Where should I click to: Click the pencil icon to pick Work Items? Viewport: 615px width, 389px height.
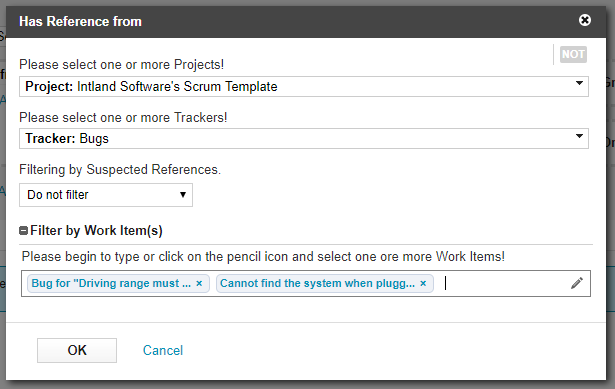tap(577, 283)
